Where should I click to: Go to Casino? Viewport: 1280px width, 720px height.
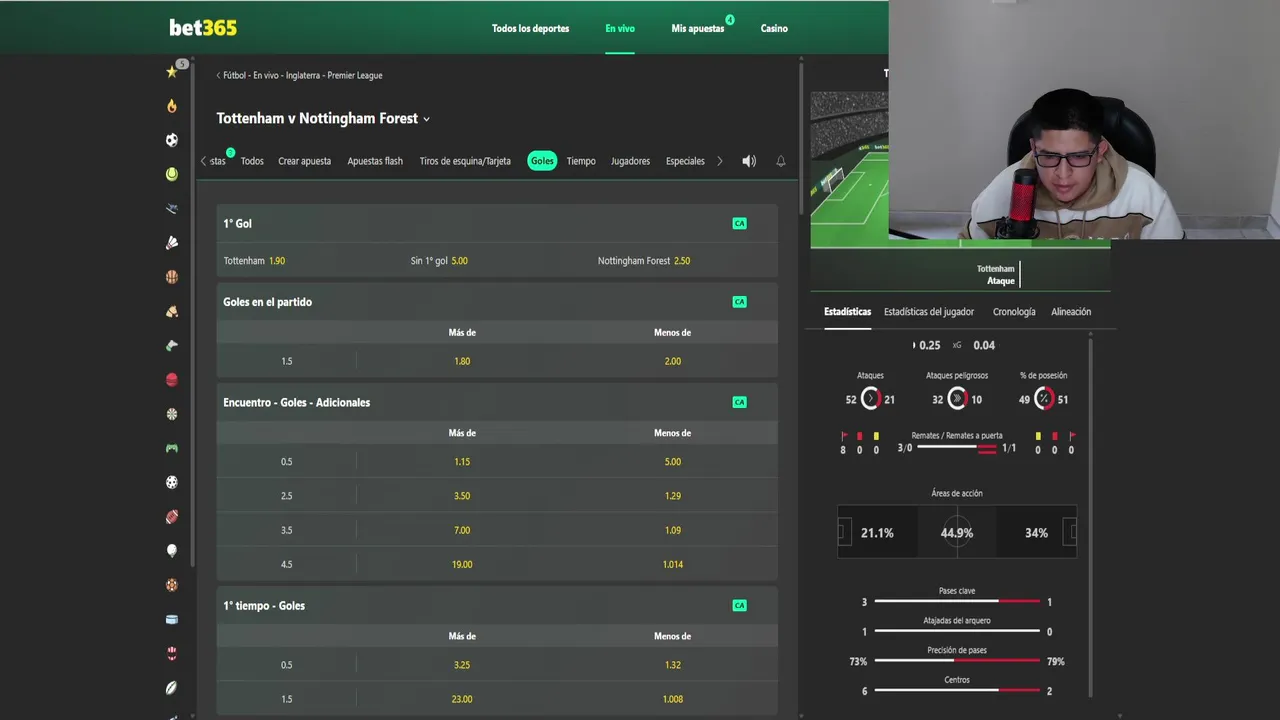pyautogui.click(x=774, y=28)
